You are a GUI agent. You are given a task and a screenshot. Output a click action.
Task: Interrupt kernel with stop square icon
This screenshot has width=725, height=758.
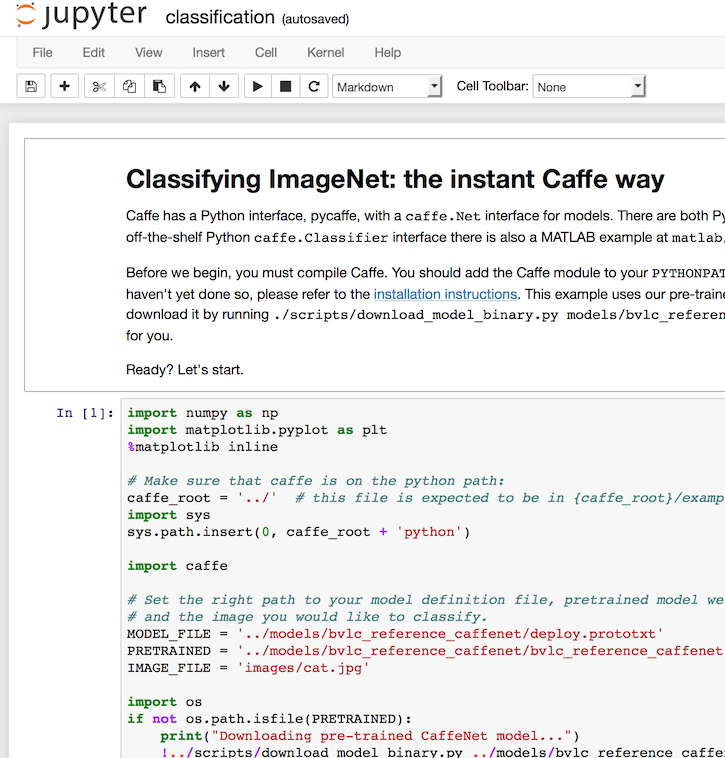[286, 87]
